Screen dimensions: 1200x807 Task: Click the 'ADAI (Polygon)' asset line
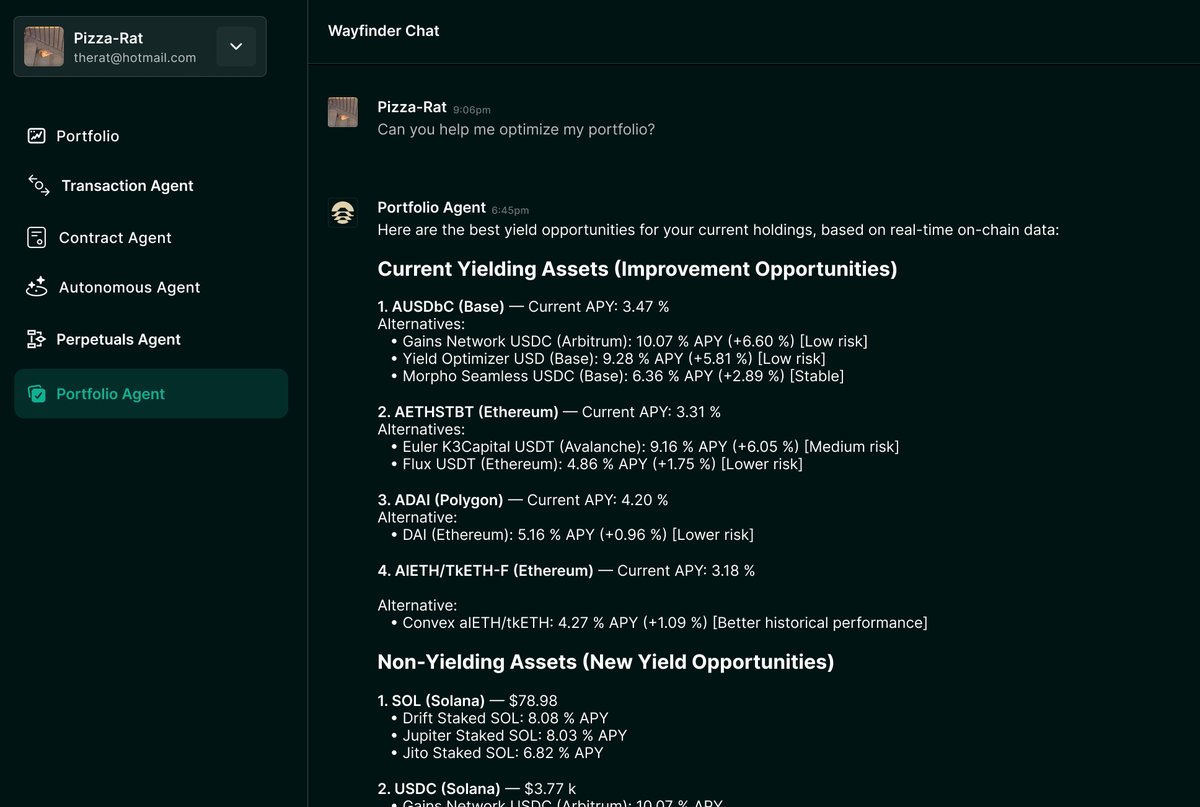(x=523, y=500)
